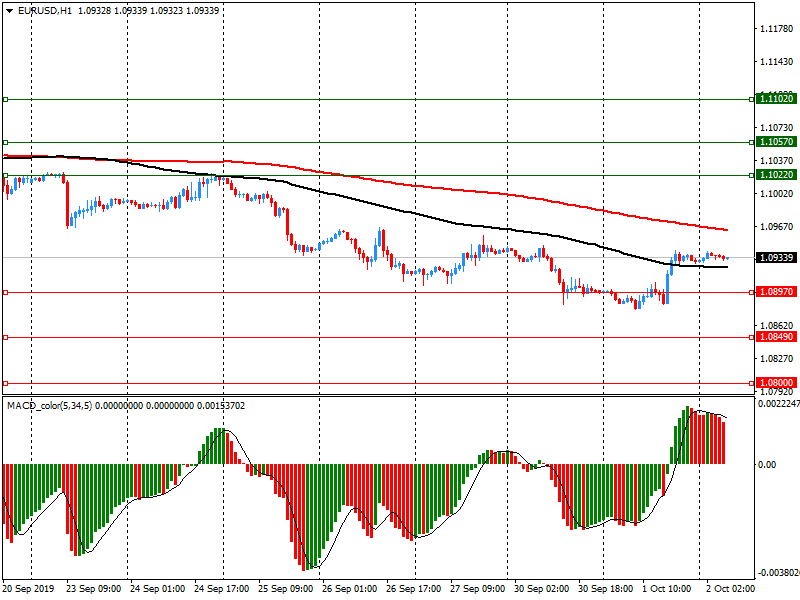The image size is (800, 600).
Task: Open the chart menu arrow beside EURUSD,H1
Action: (x=9, y=11)
